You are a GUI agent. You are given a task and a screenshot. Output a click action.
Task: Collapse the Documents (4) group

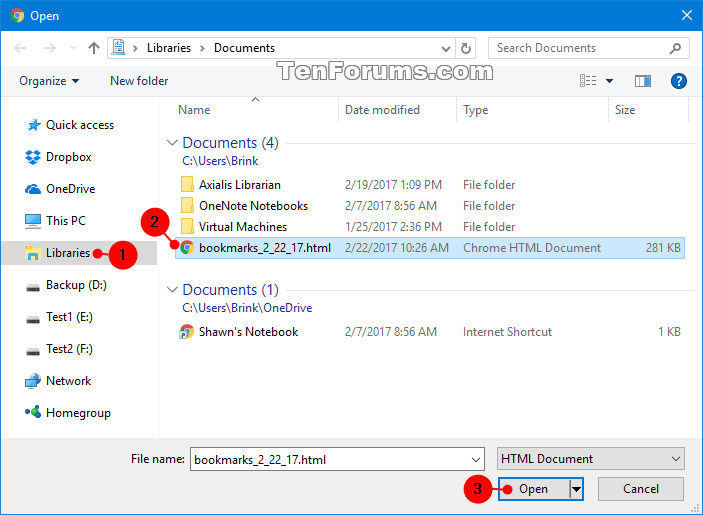click(x=172, y=143)
